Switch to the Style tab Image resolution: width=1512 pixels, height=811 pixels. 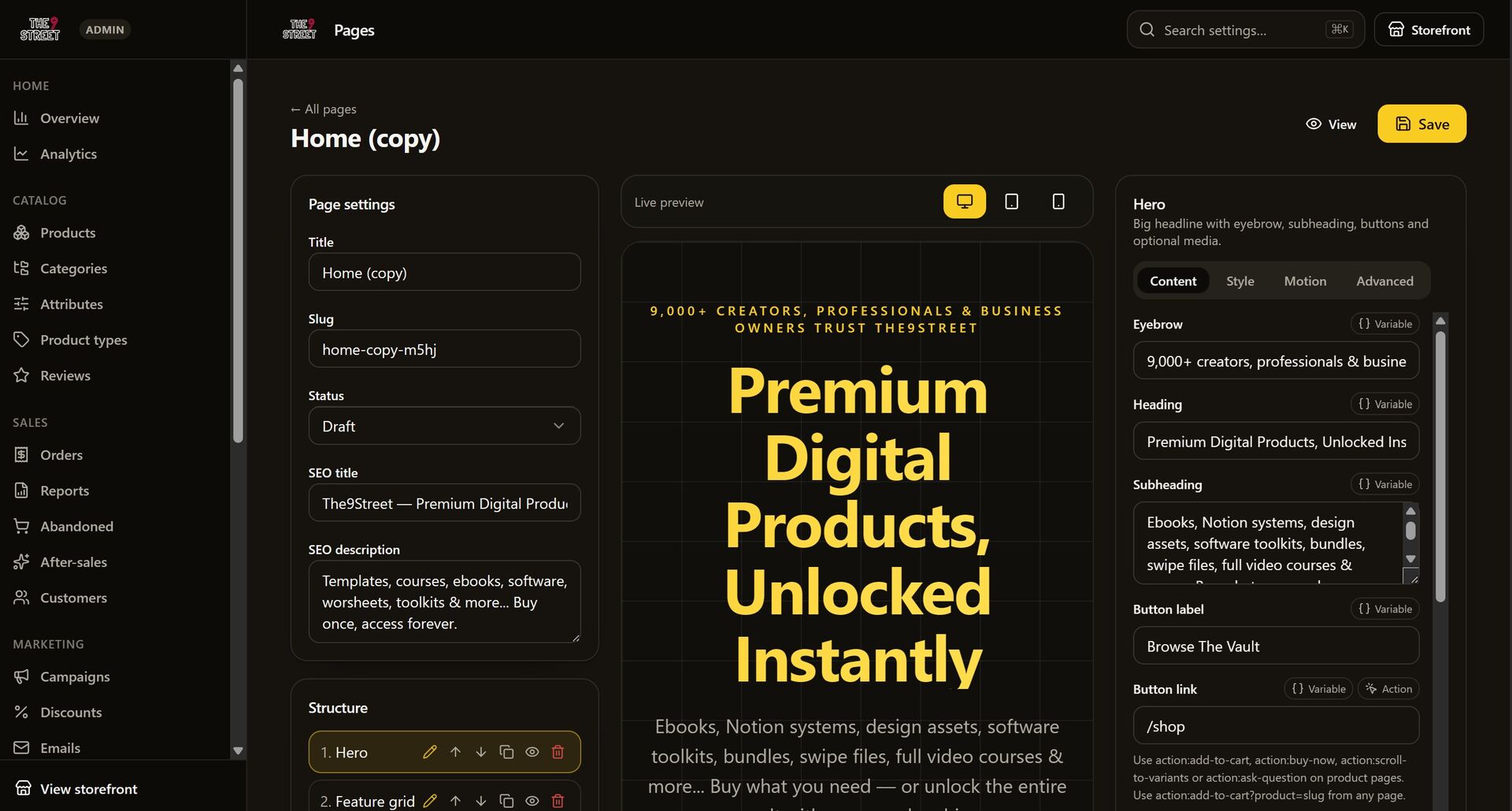coord(1240,281)
